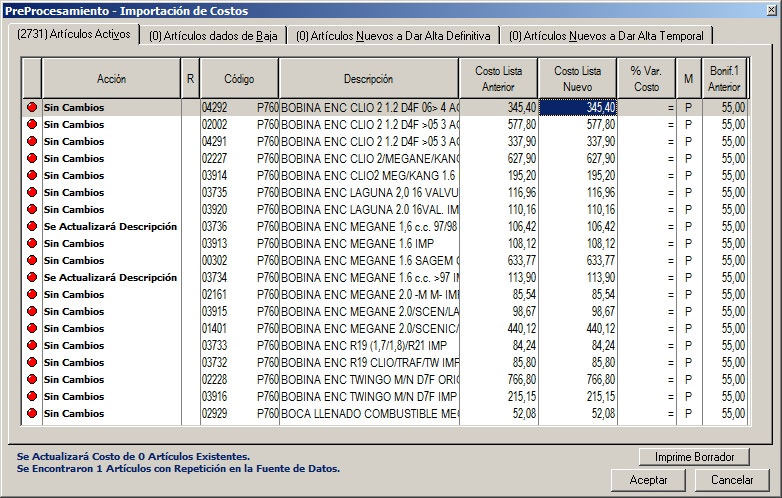The image size is (782, 498).
Task: Click red icon on article 03736 row
Action: pyautogui.click(x=32, y=226)
